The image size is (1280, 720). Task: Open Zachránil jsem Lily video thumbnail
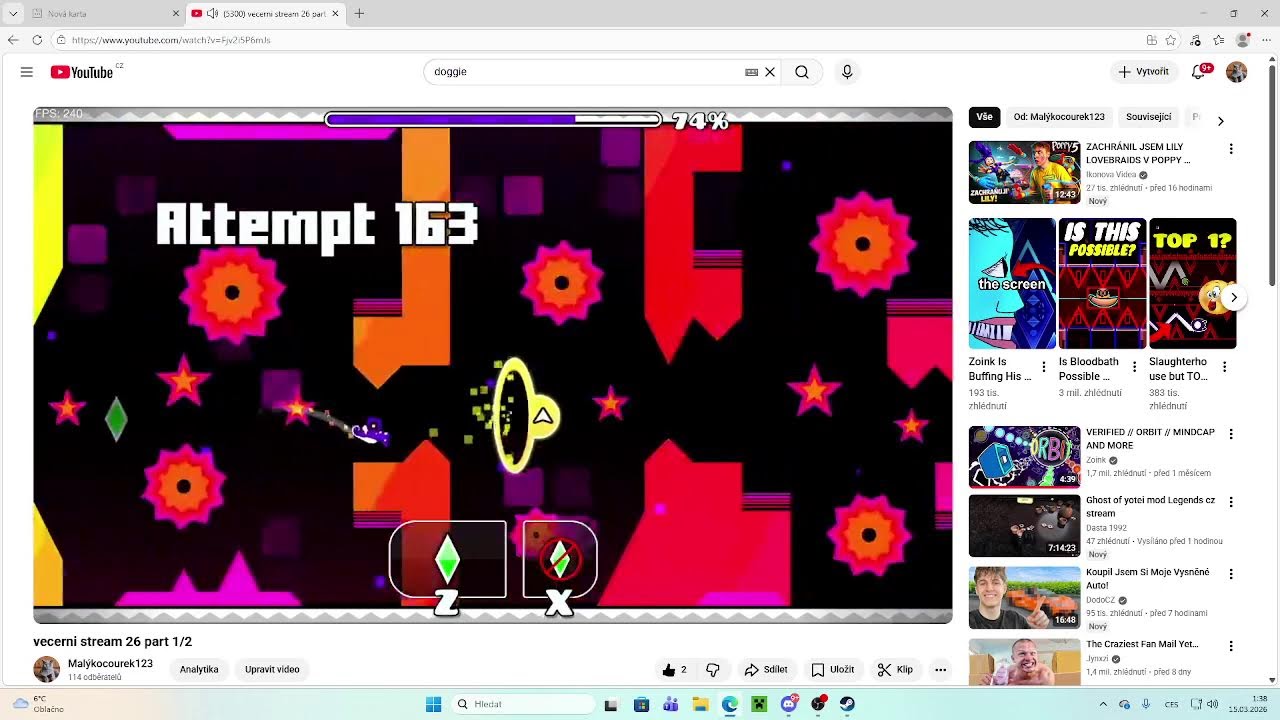[1024, 172]
